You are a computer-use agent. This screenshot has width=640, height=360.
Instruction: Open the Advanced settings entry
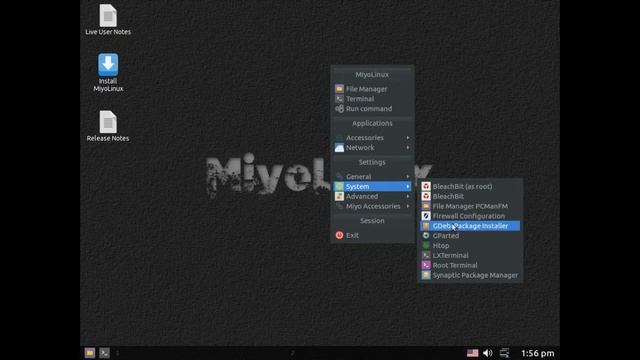(x=372, y=196)
